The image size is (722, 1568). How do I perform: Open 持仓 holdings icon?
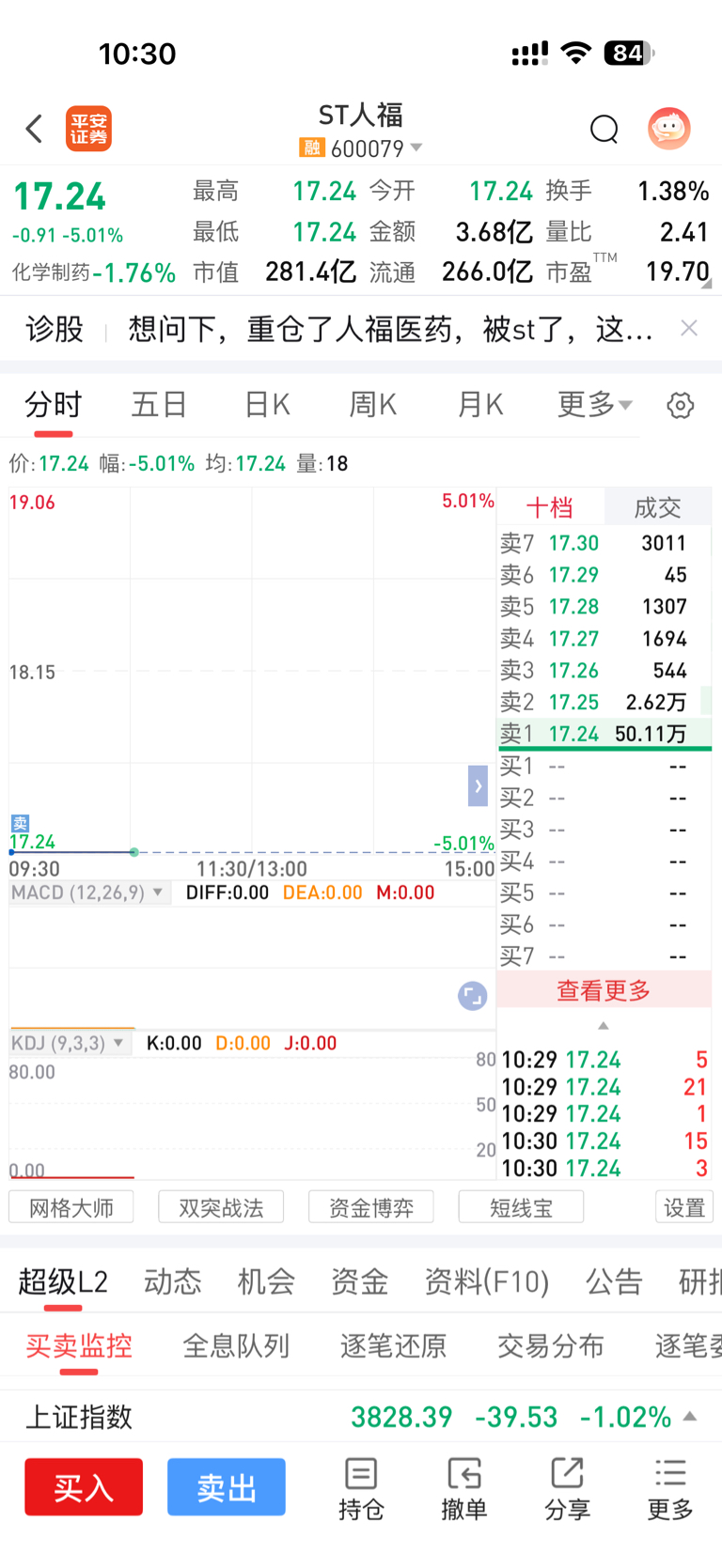(x=361, y=1489)
